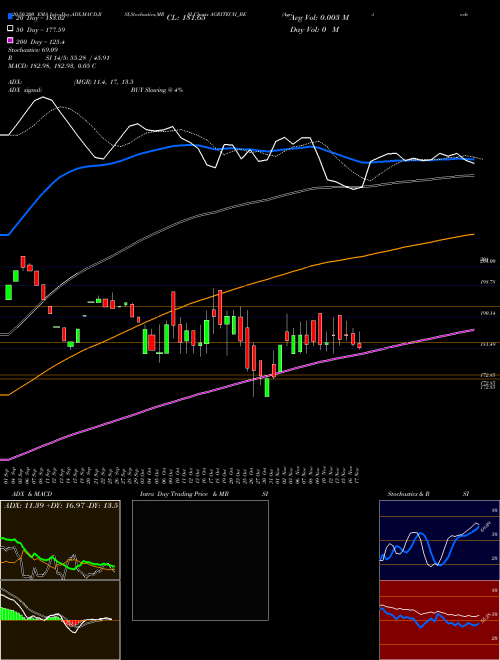Open the empty intraday price panel
Viewport: 500px width, 660px height.
pos(200,560)
